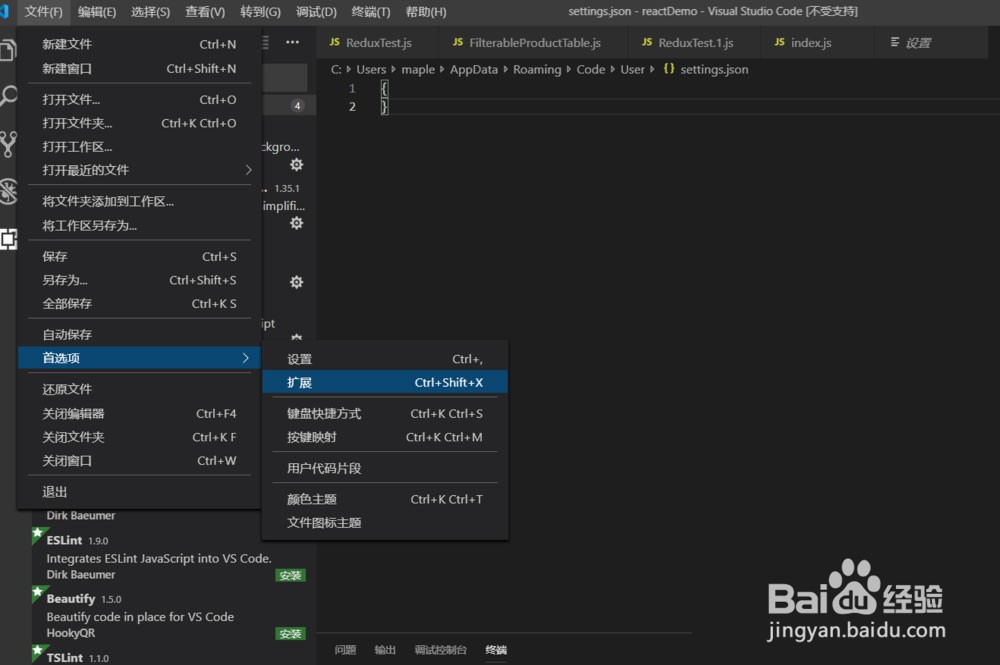Screen dimensions: 1000x665
Task: Click the more actions ellipsis in sidebar
Action: [292, 42]
